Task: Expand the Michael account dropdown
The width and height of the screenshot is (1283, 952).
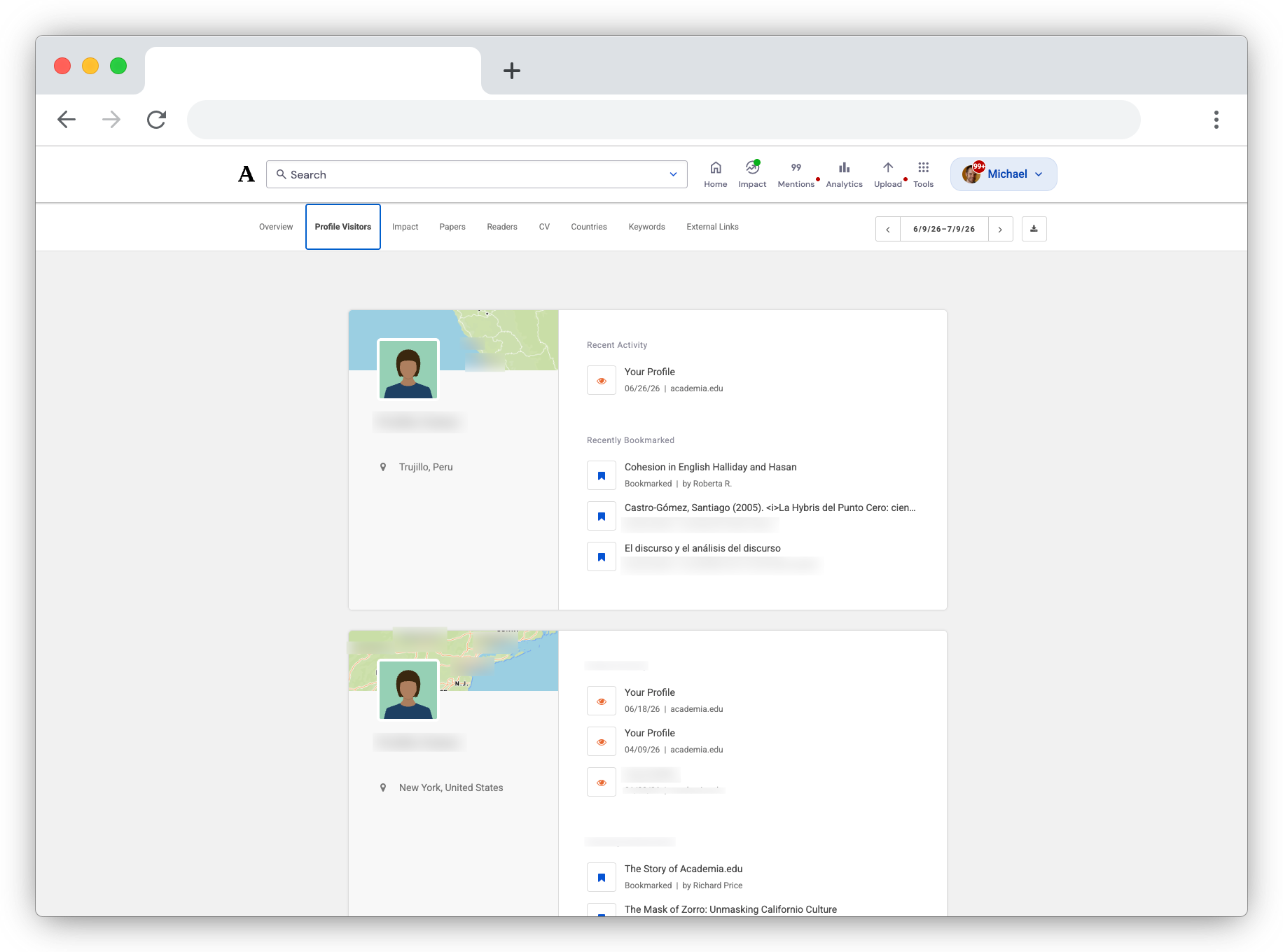Action: tap(1003, 174)
